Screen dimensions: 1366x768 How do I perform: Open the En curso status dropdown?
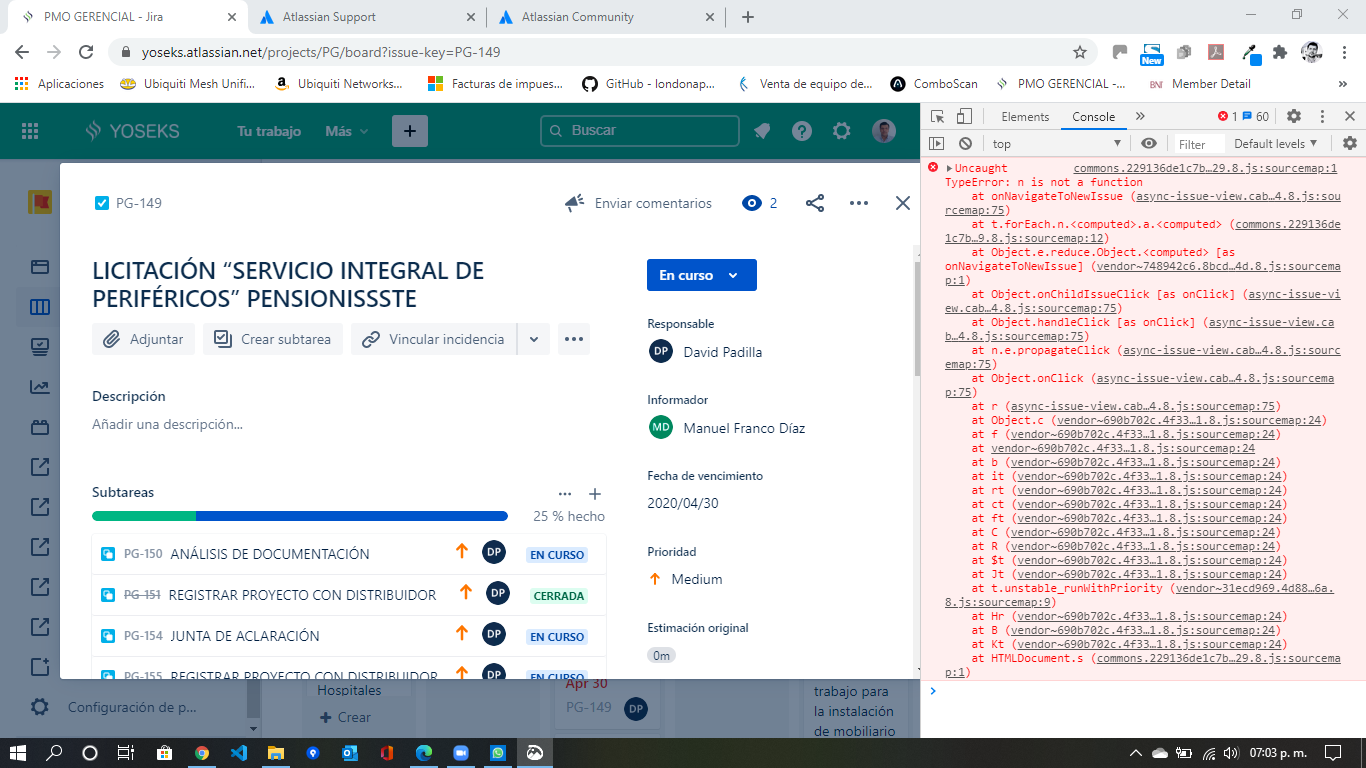(702, 275)
